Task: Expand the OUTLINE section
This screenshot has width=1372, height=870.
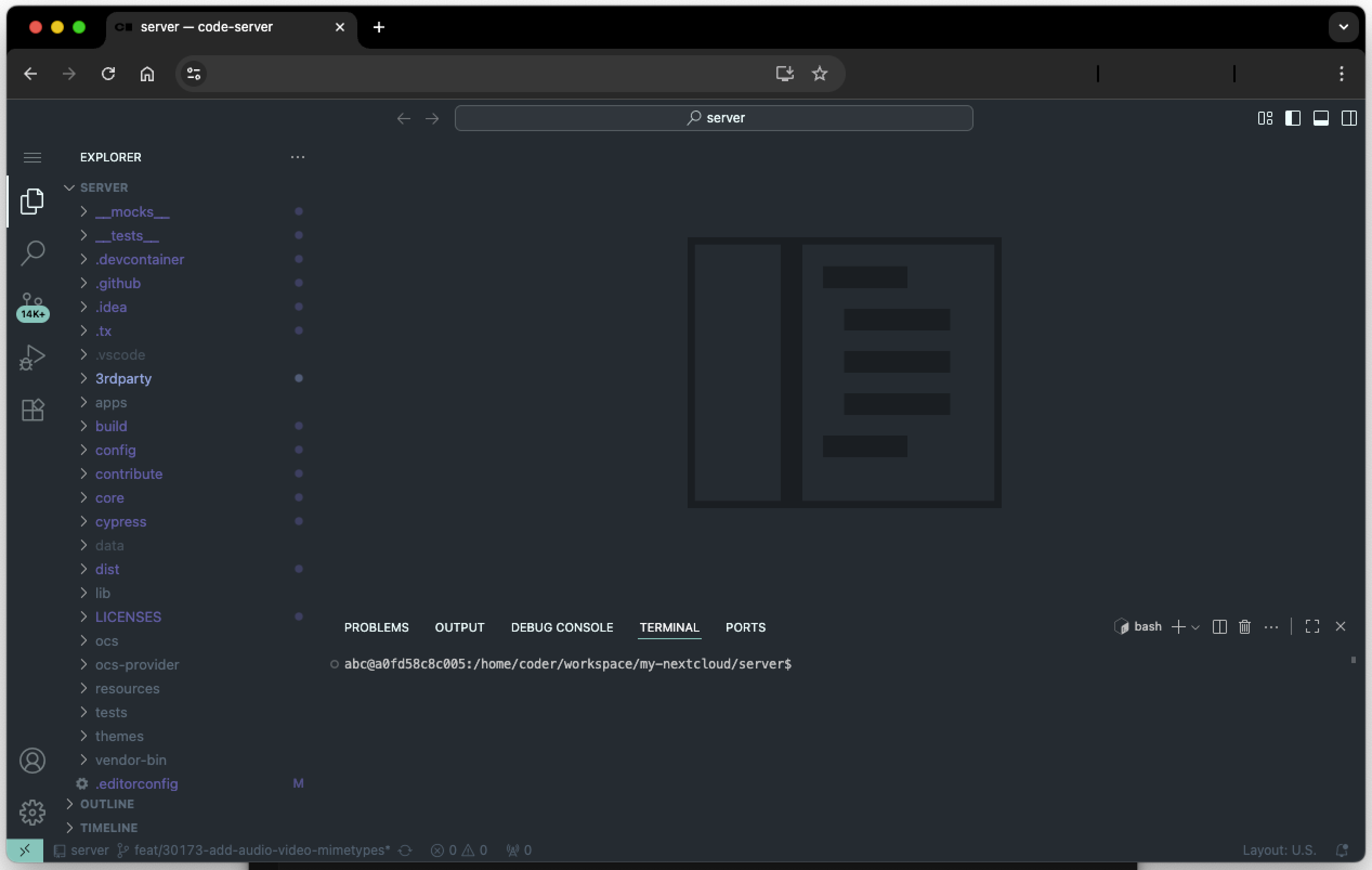Action: (x=107, y=803)
